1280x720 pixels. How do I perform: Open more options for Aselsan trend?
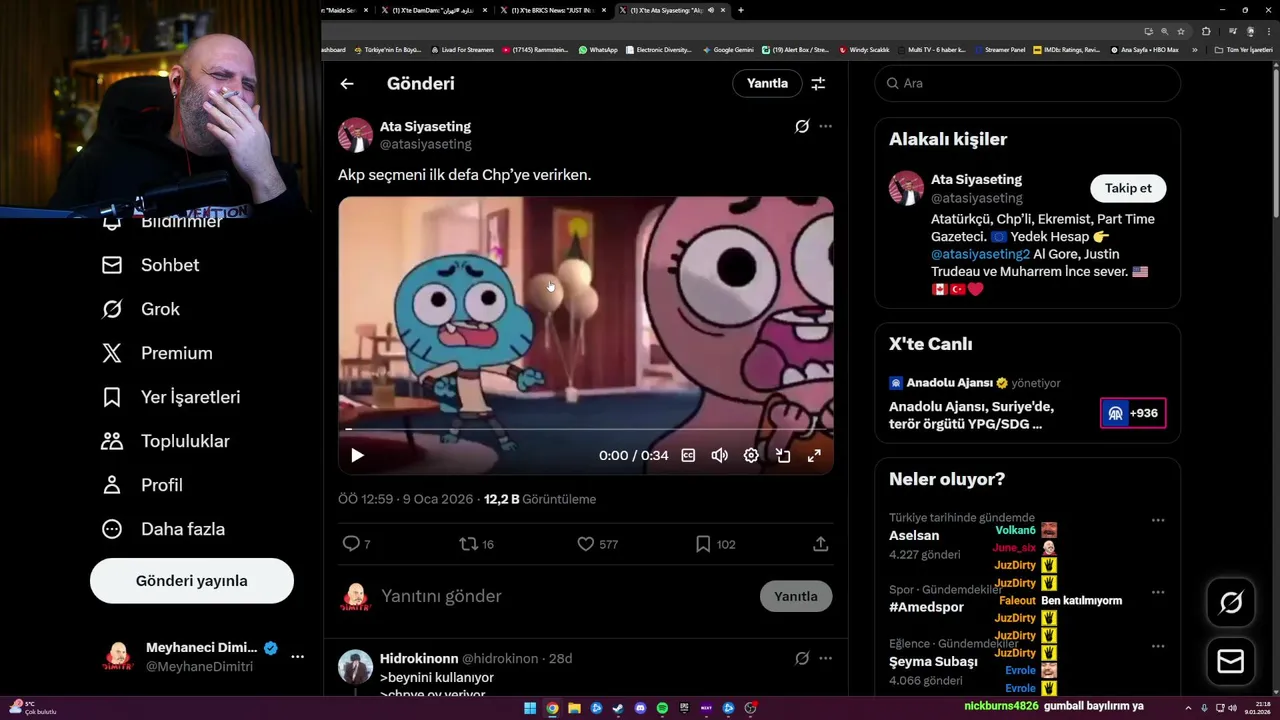[1158, 520]
